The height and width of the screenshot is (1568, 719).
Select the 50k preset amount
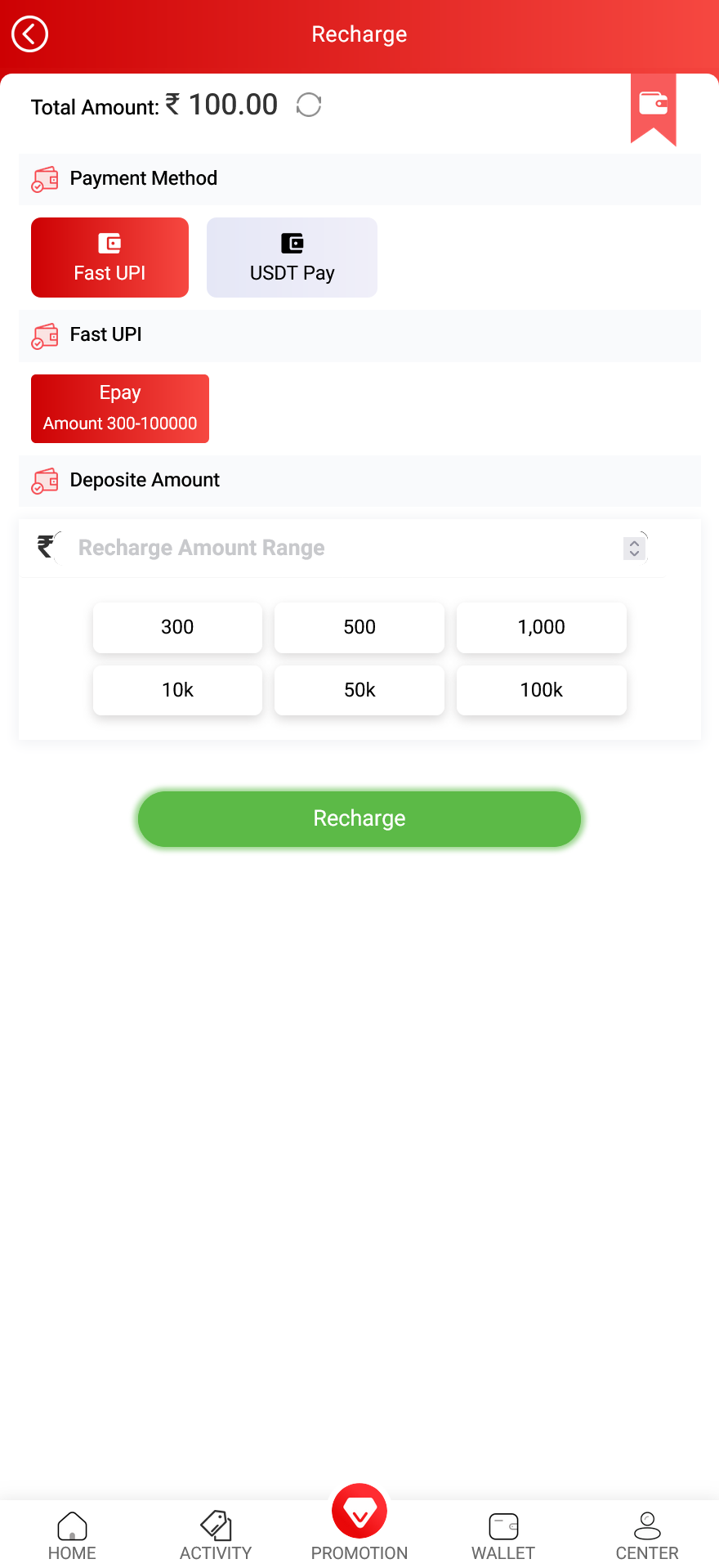(x=359, y=690)
